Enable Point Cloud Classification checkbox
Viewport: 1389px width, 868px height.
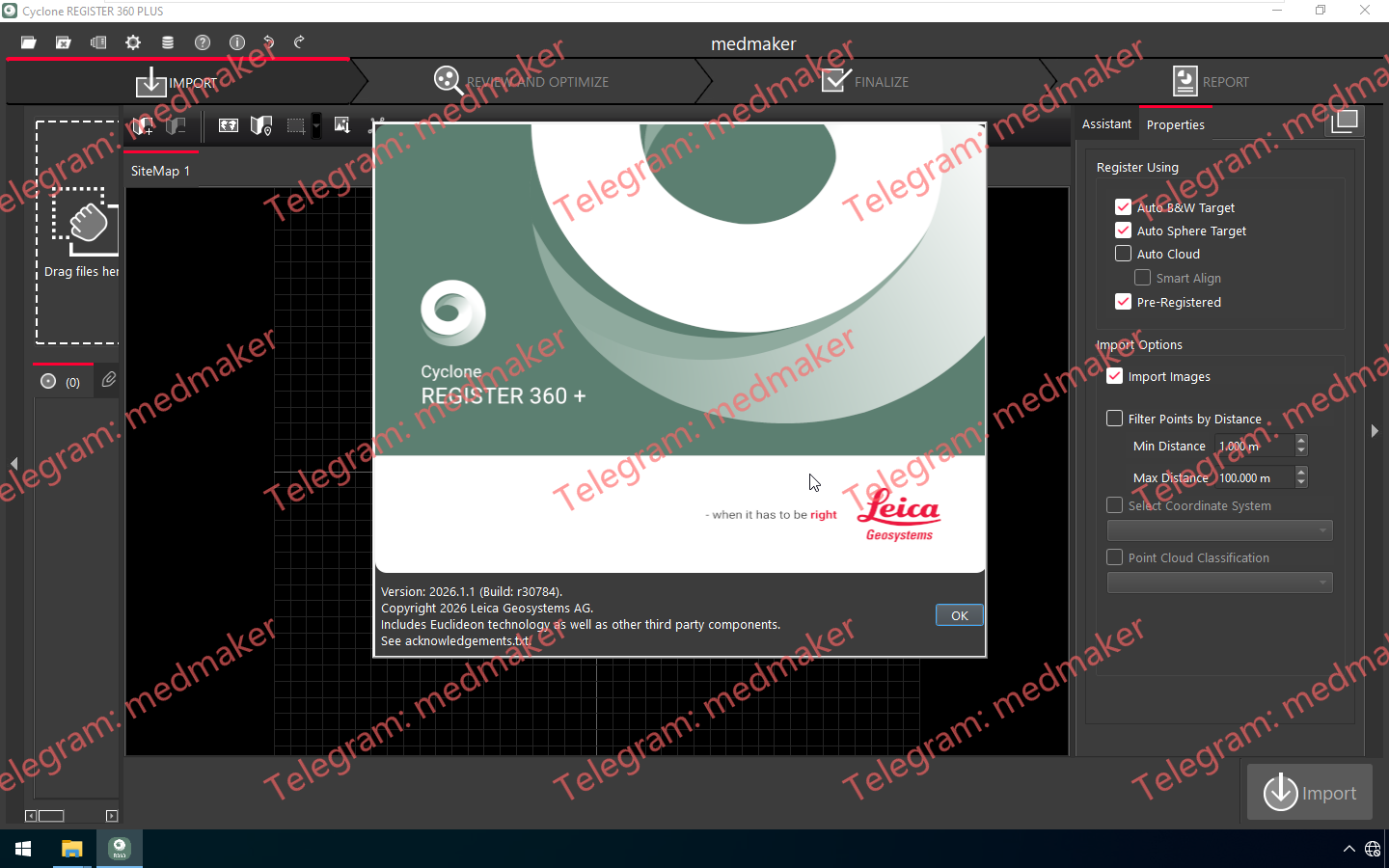[x=1114, y=556]
